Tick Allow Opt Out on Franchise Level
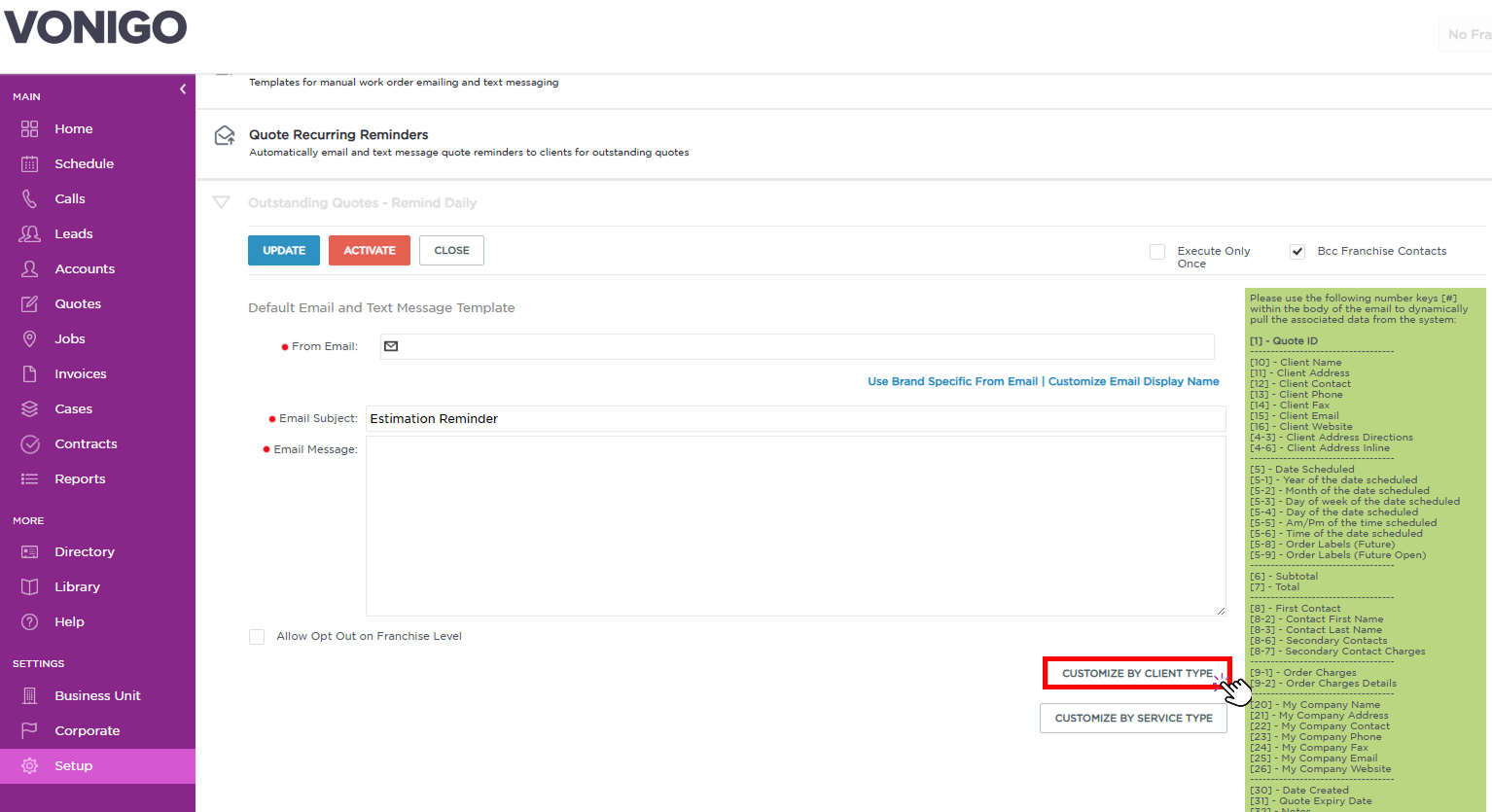 click(257, 637)
